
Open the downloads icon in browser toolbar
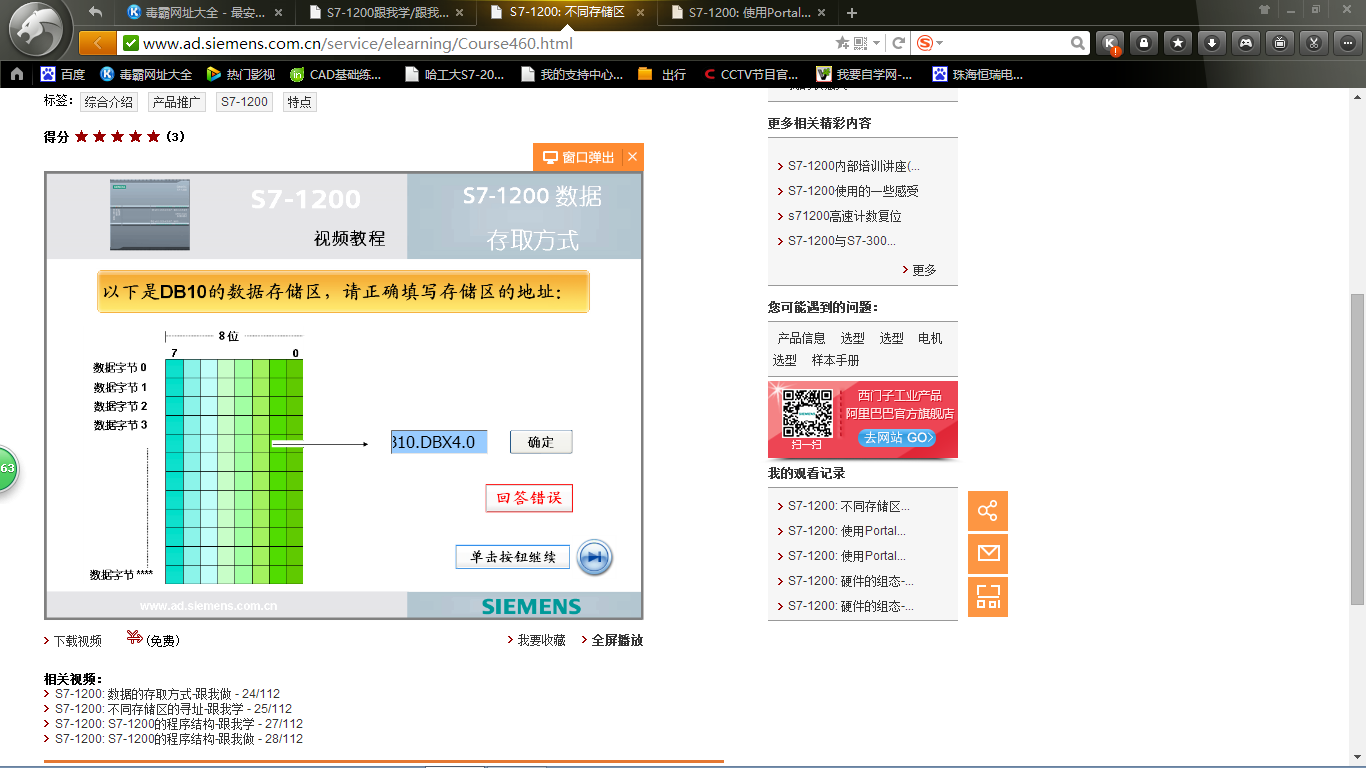pyautogui.click(x=1211, y=43)
